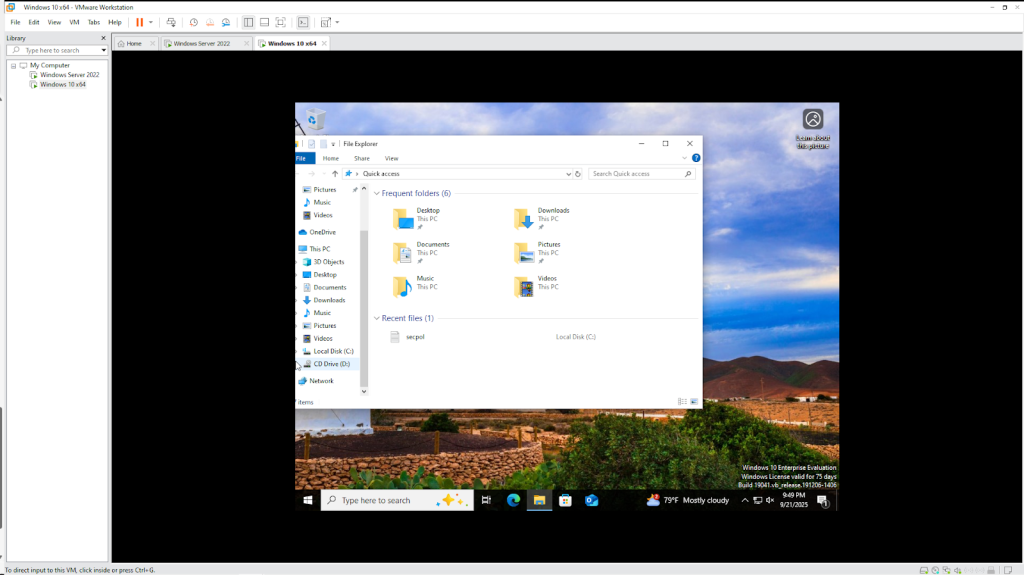
Task: Toggle the VMware library sidebar view
Action: click(248, 22)
